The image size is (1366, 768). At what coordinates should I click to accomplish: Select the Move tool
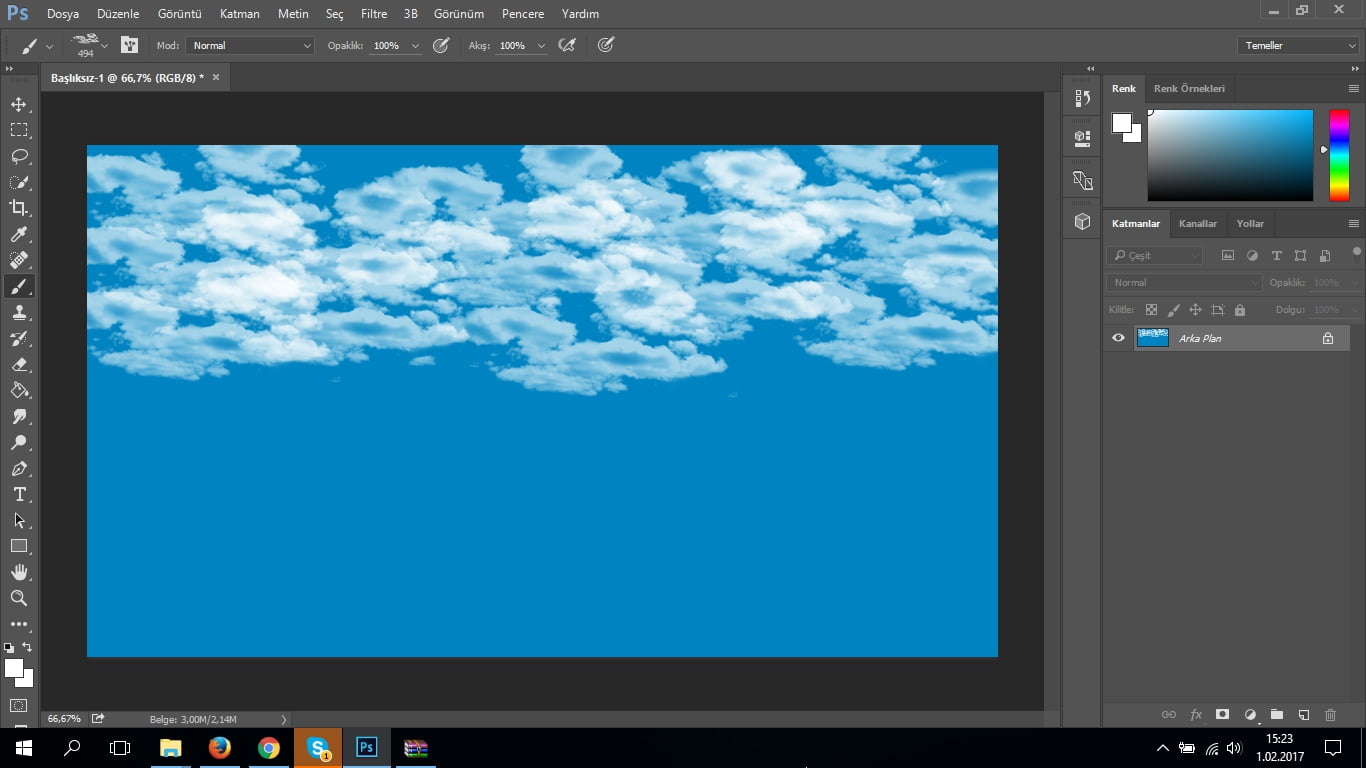(20, 103)
